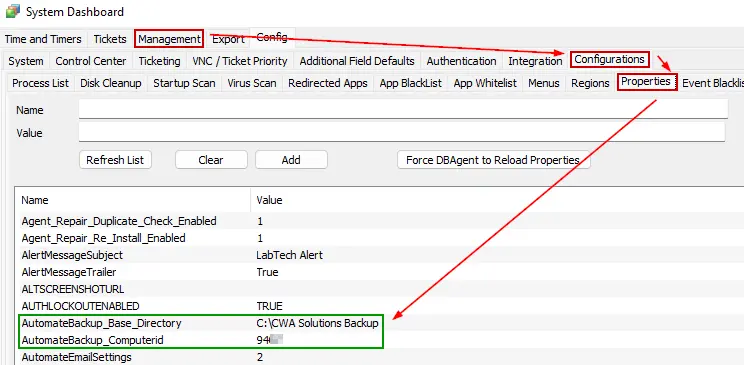Open the Ticketing sub-tab
This screenshot has height=365, width=744.
click(x=159, y=61)
